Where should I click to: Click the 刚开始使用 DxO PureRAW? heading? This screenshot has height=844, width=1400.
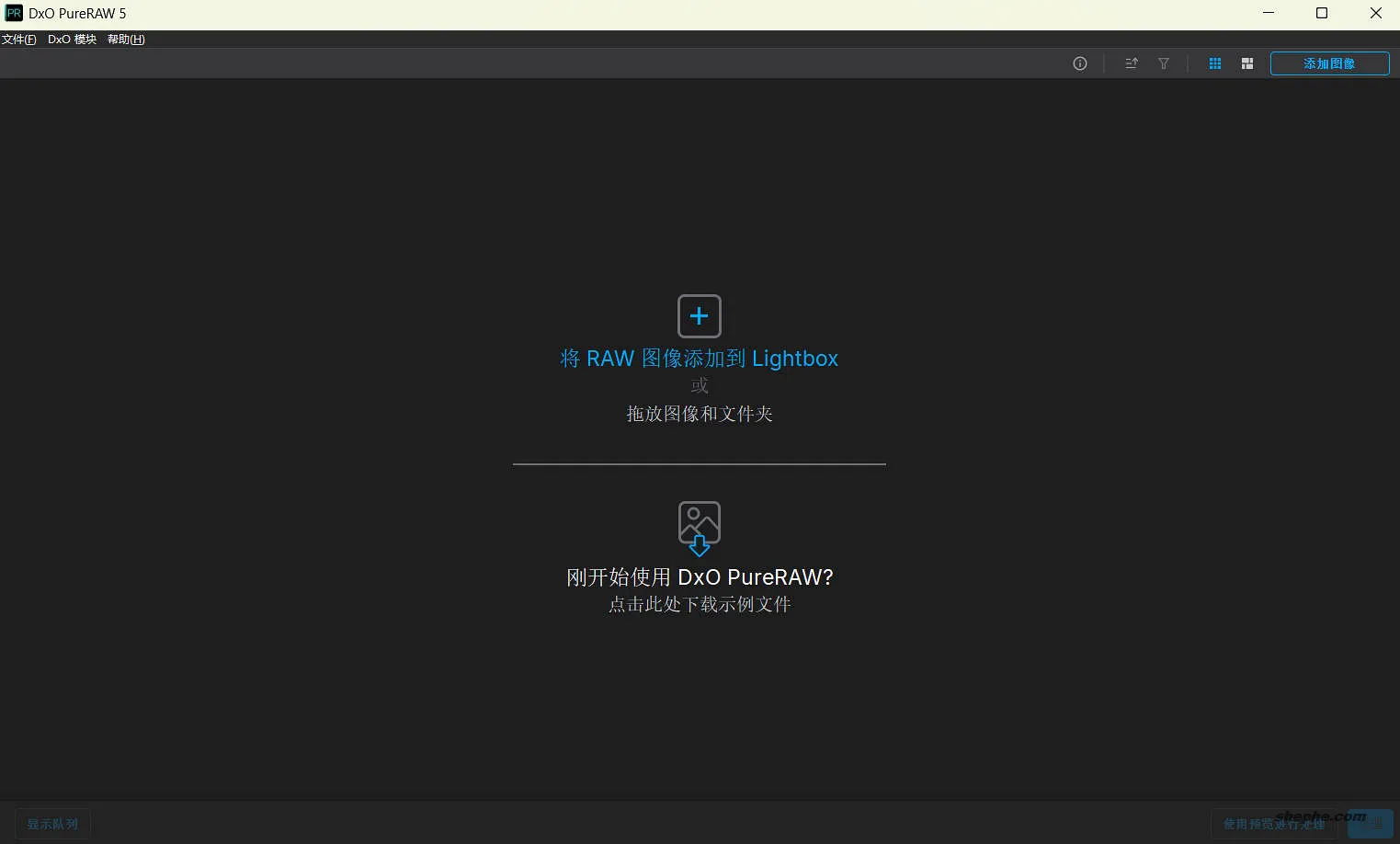click(700, 577)
